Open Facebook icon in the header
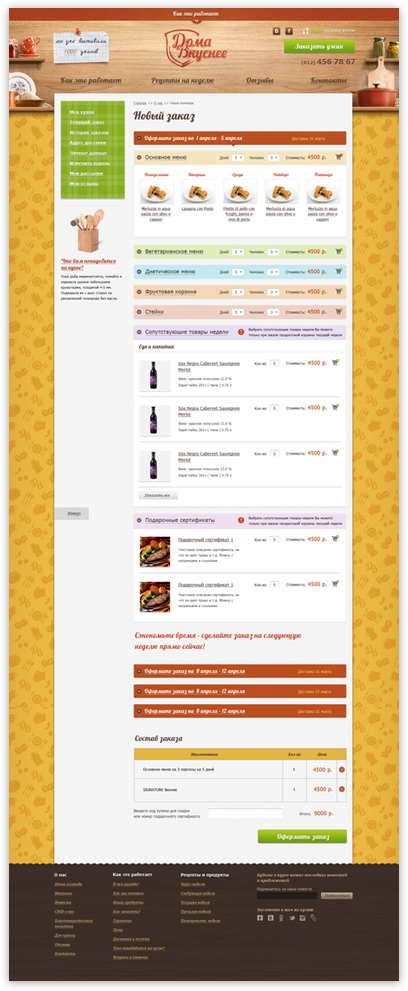The height and width of the screenshot is (991, 408). coord(289,30)
